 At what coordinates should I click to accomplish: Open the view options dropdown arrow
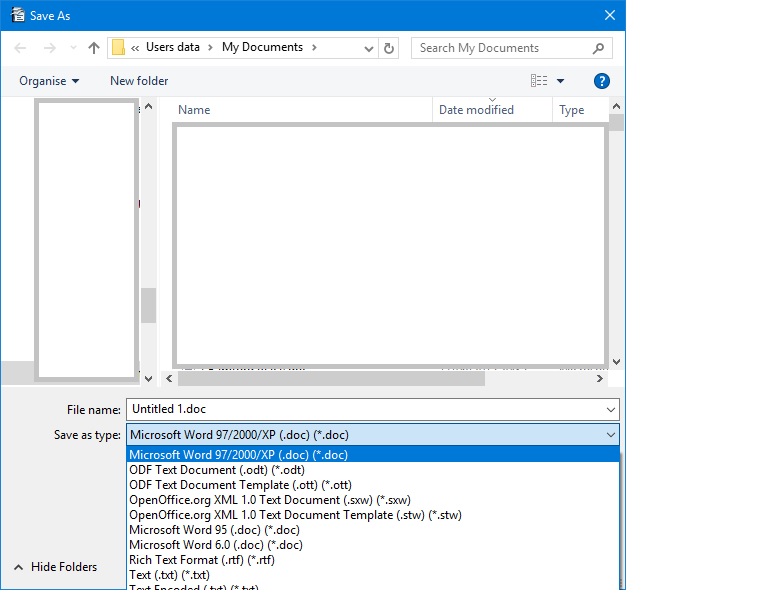(560, 81)
